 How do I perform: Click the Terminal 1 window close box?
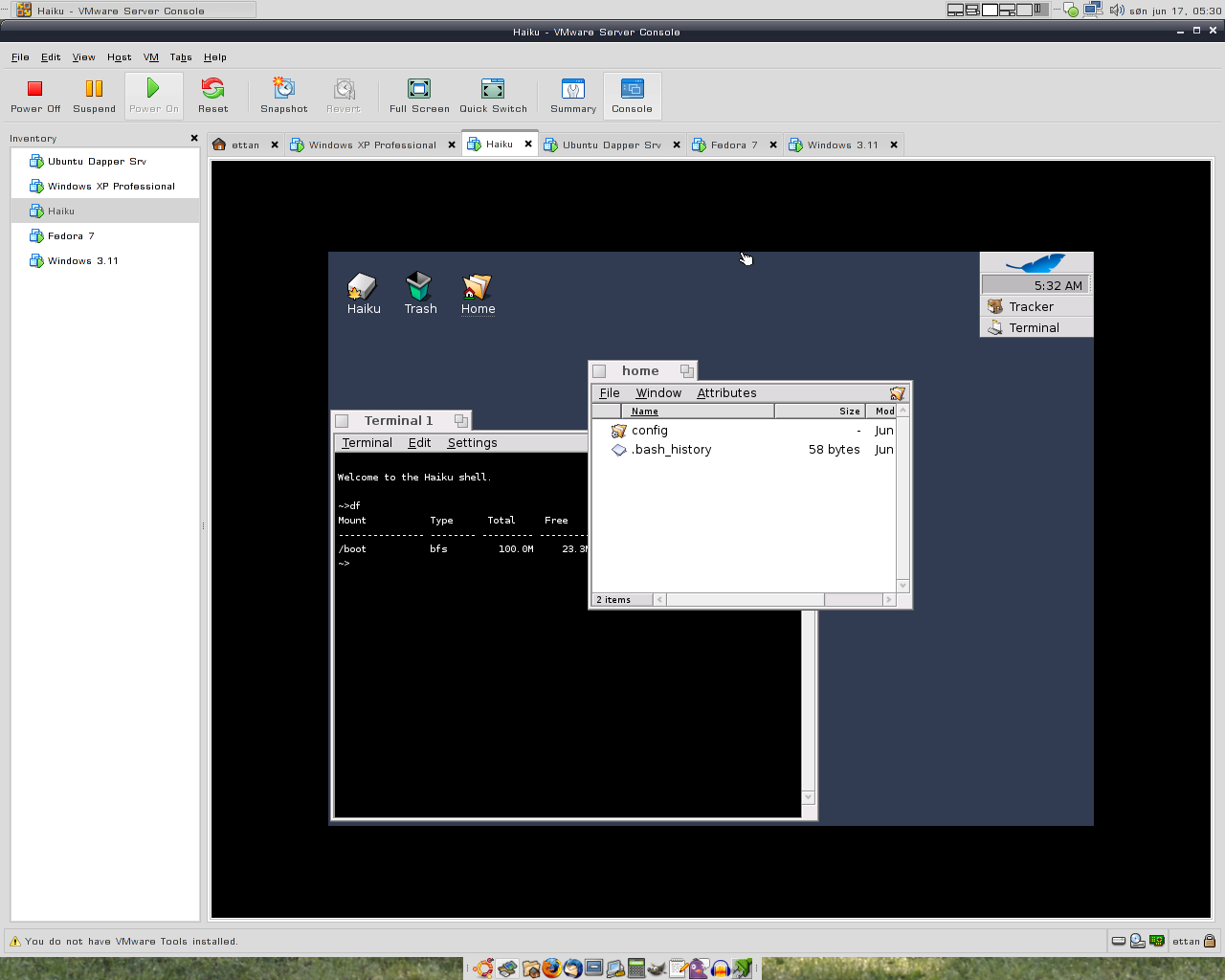pyautogui.click(x=342, y=421)
